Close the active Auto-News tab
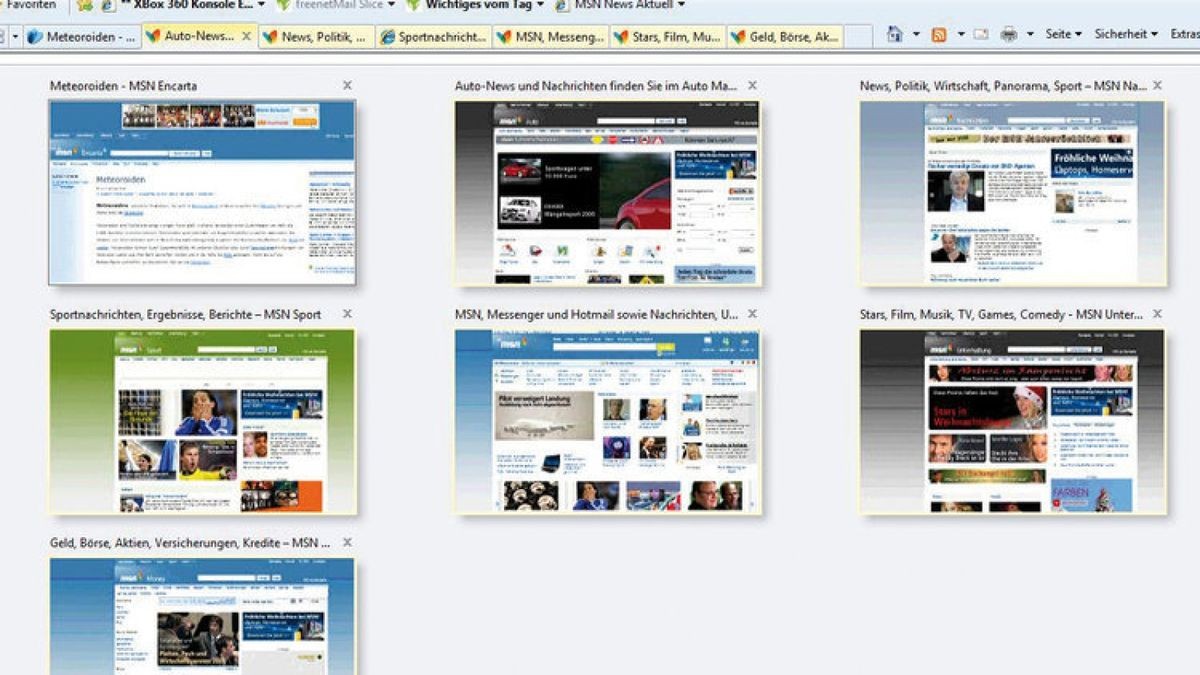The width and height of the screenshot is (1200, 675). pyautogui.click(x=246, y=36)
